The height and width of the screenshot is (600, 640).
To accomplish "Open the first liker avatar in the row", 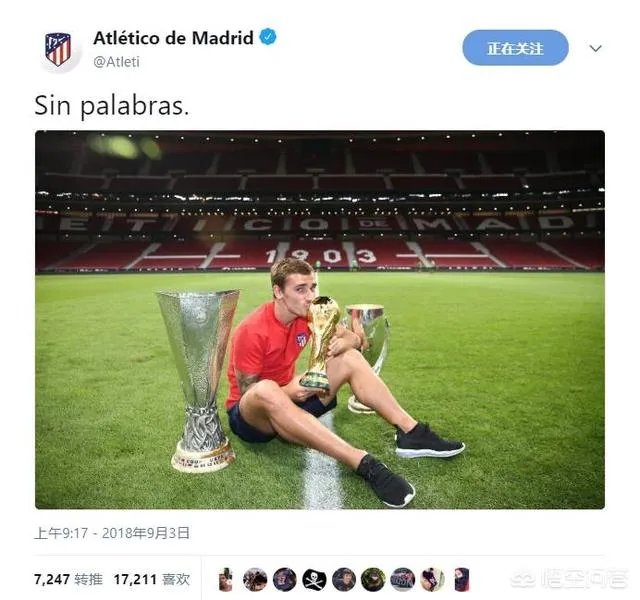I will click(x=225, y=580).
